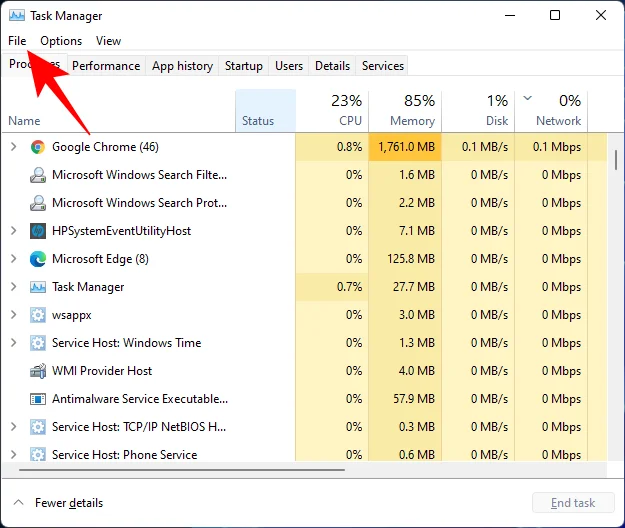Open the View menu
Screen dimensions: 625x528
pos(108,41)
